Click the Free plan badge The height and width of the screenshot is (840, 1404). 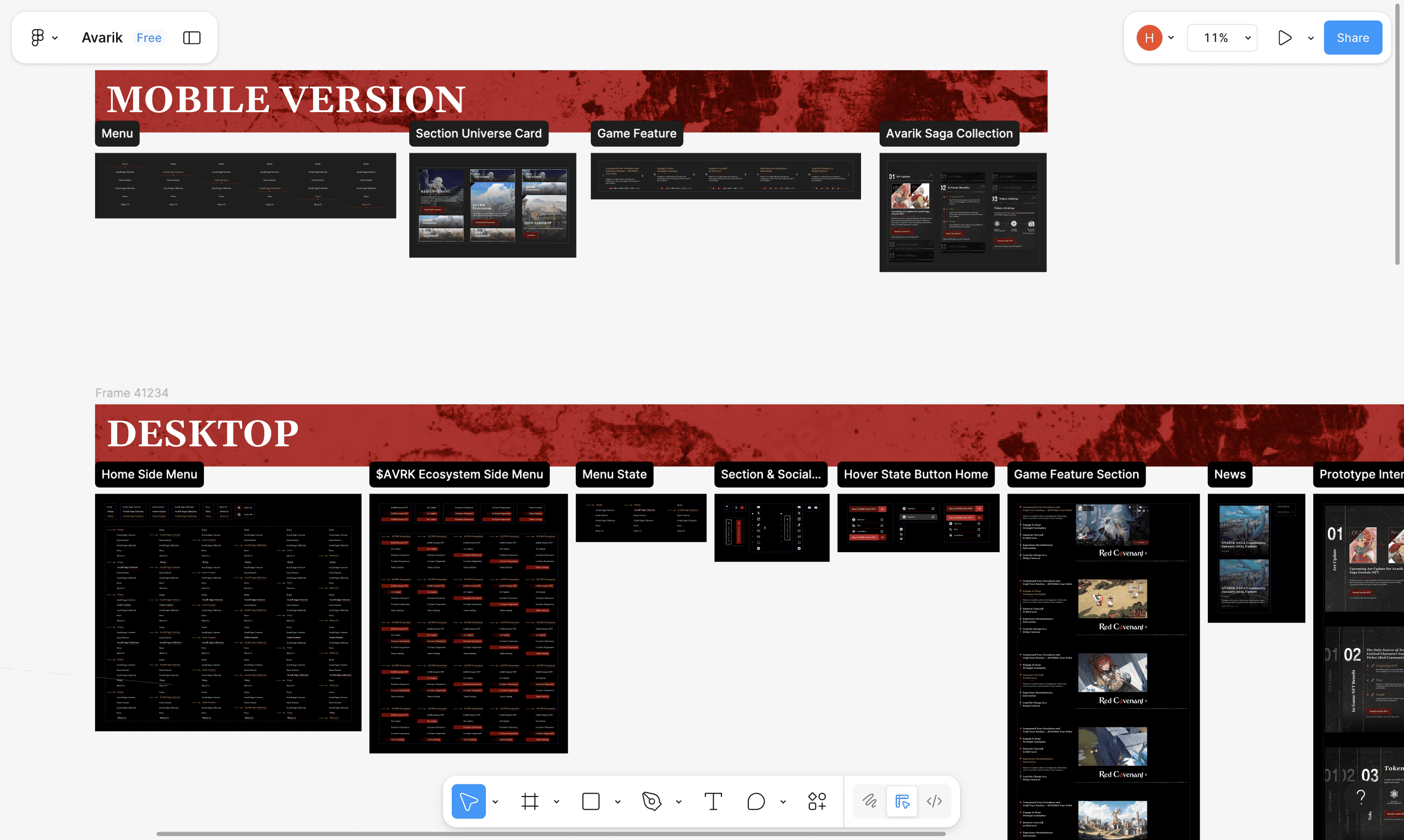149,38
